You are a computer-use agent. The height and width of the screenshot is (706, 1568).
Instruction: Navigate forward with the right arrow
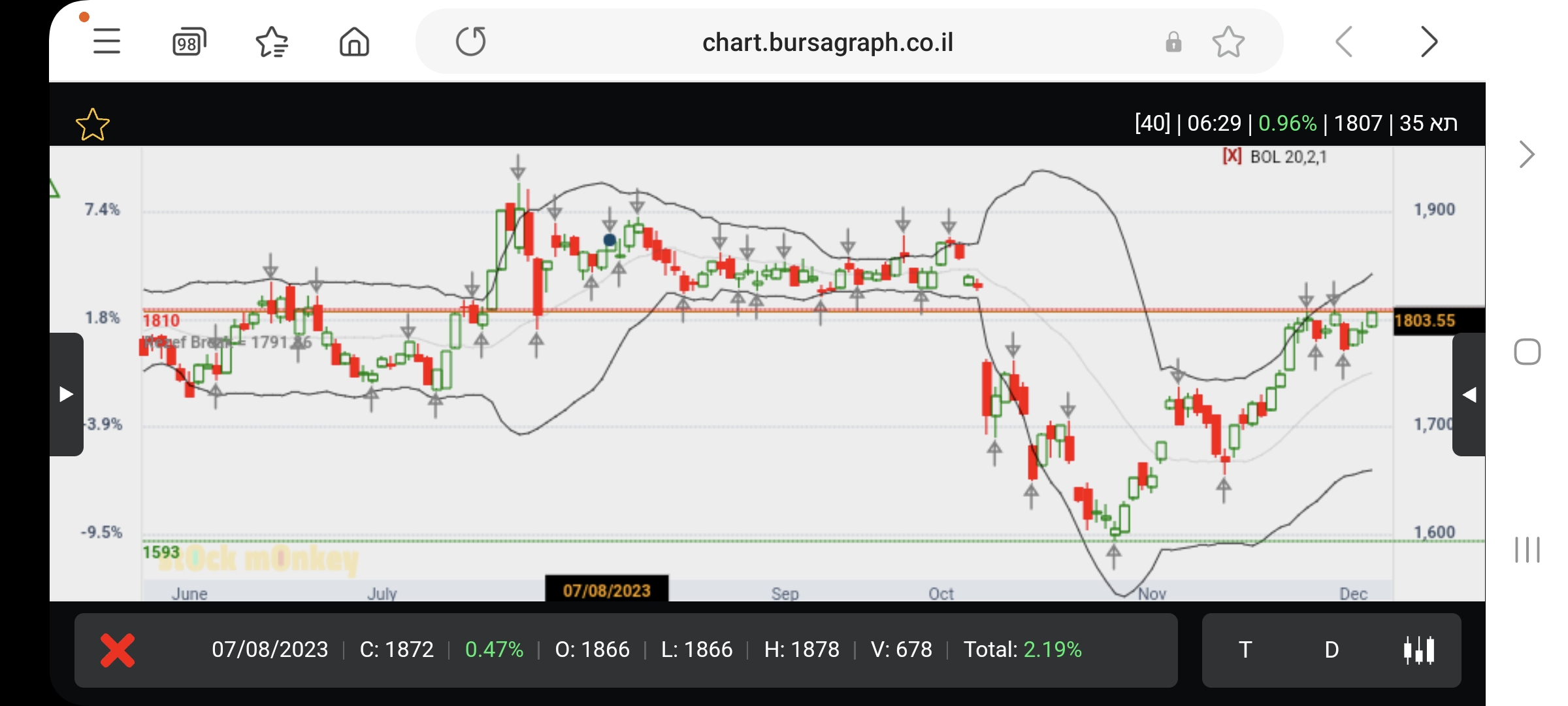pyautogui.click(x=1429, y=42)
